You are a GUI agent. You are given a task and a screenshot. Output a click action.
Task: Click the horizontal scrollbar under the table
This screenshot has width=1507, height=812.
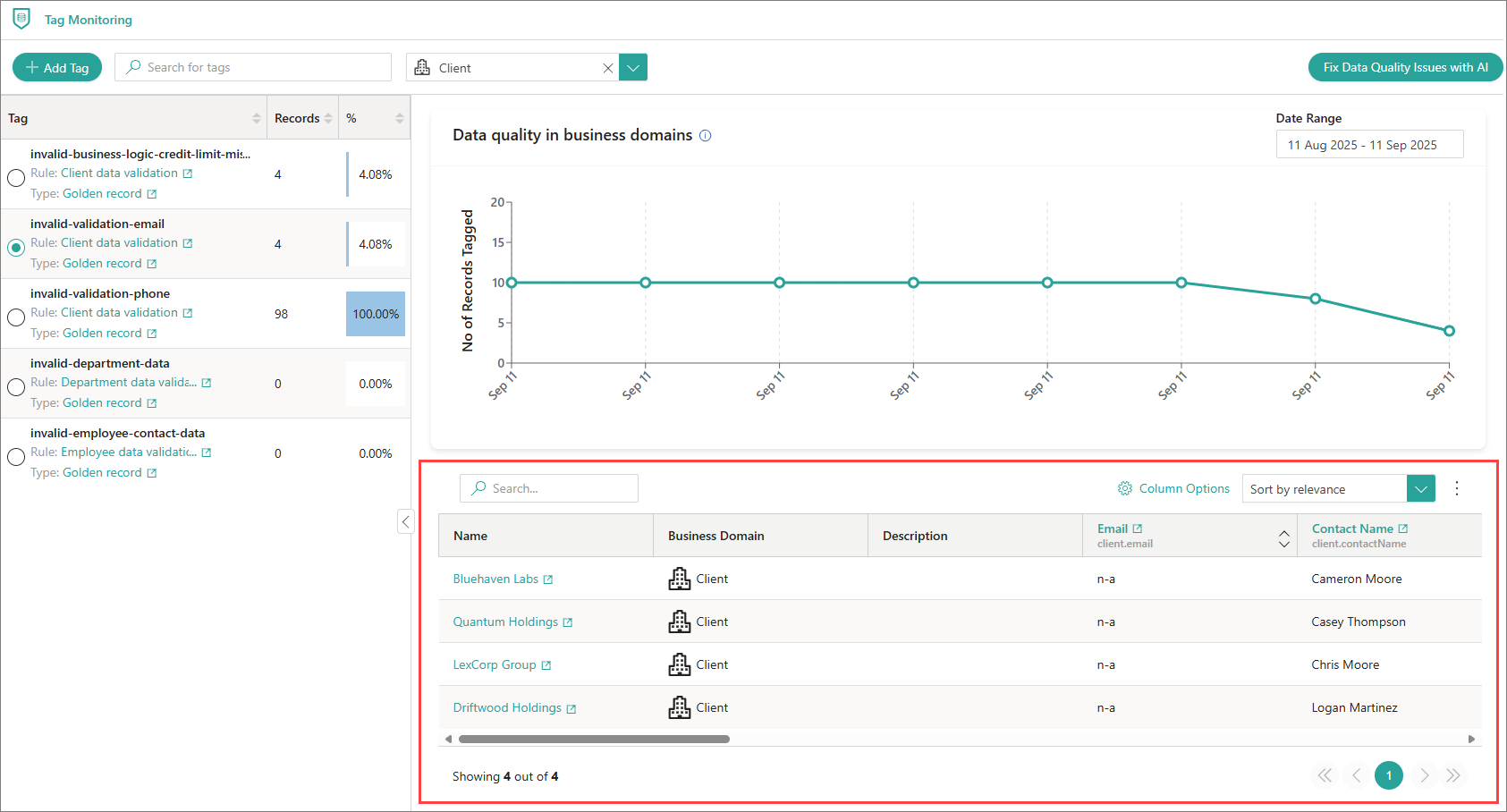click(x=594, y=739)
